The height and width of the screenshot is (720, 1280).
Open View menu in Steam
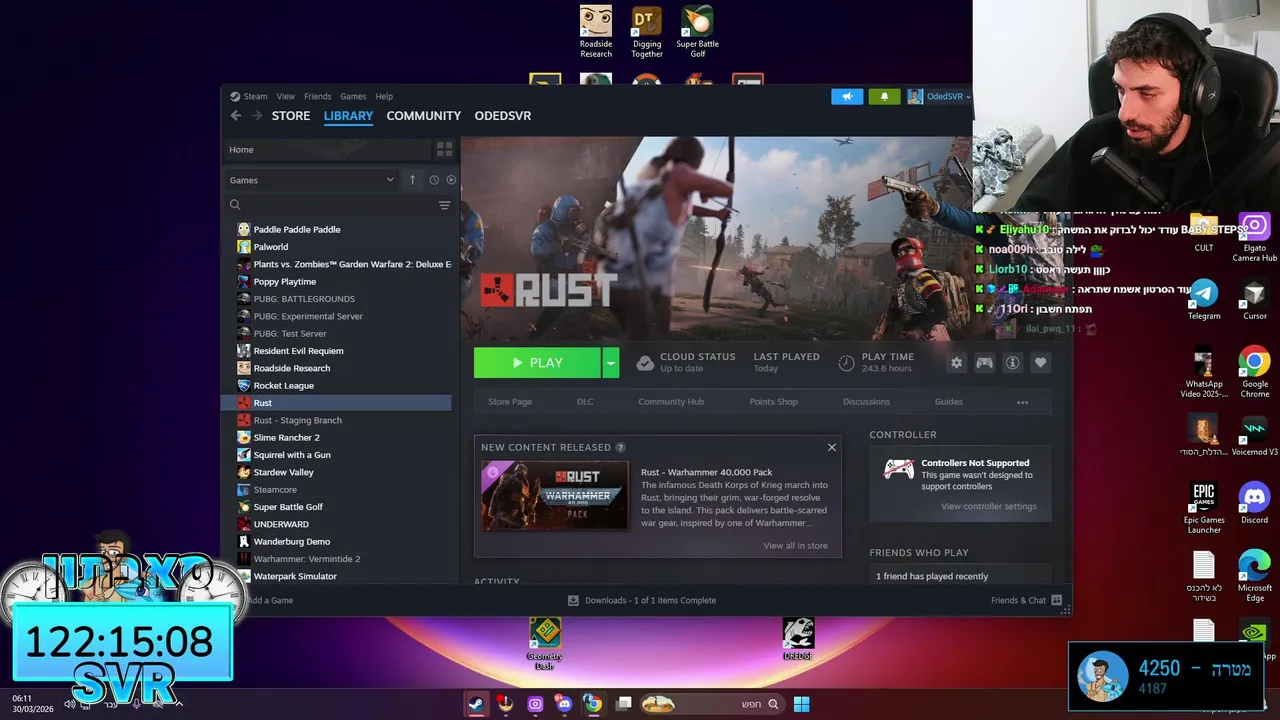coord(286,96)
